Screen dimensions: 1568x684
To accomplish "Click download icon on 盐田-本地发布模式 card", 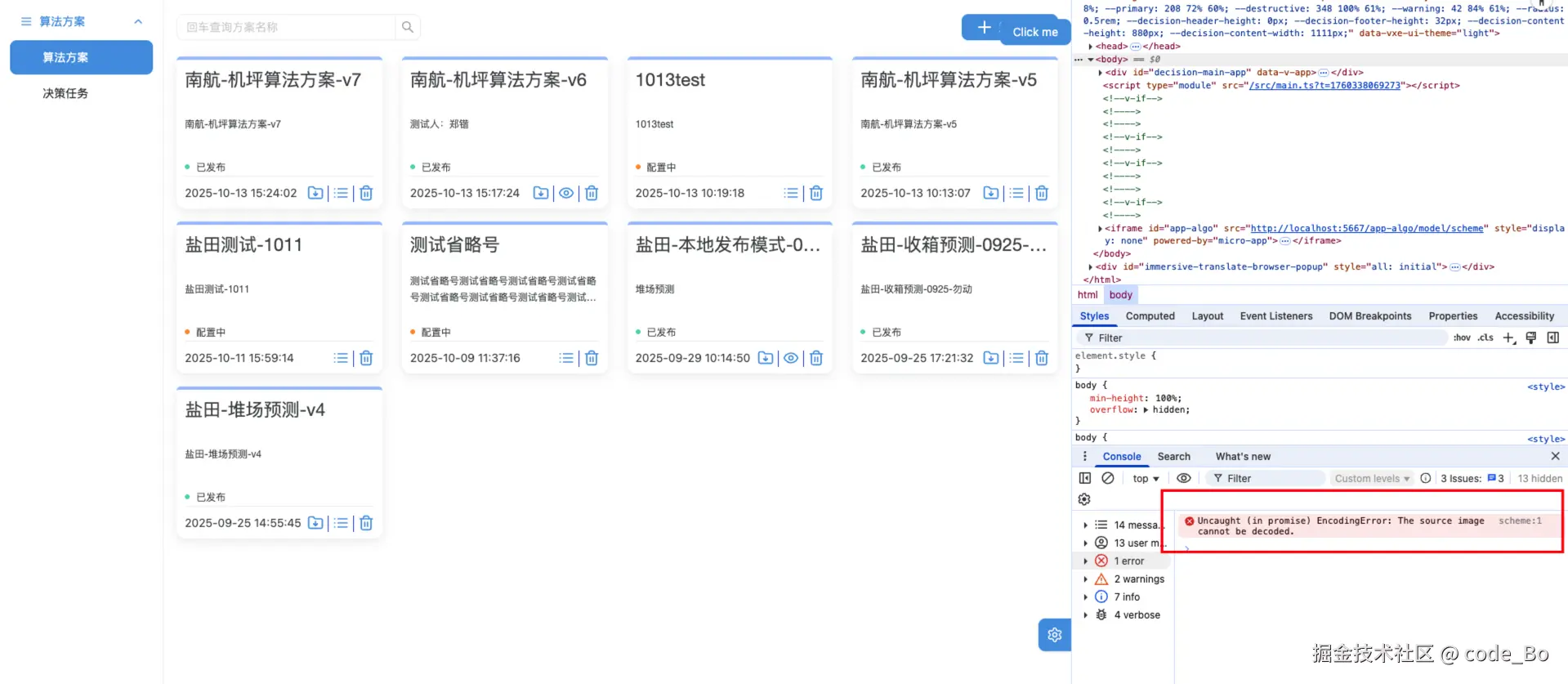I will (x=766, y=358).
